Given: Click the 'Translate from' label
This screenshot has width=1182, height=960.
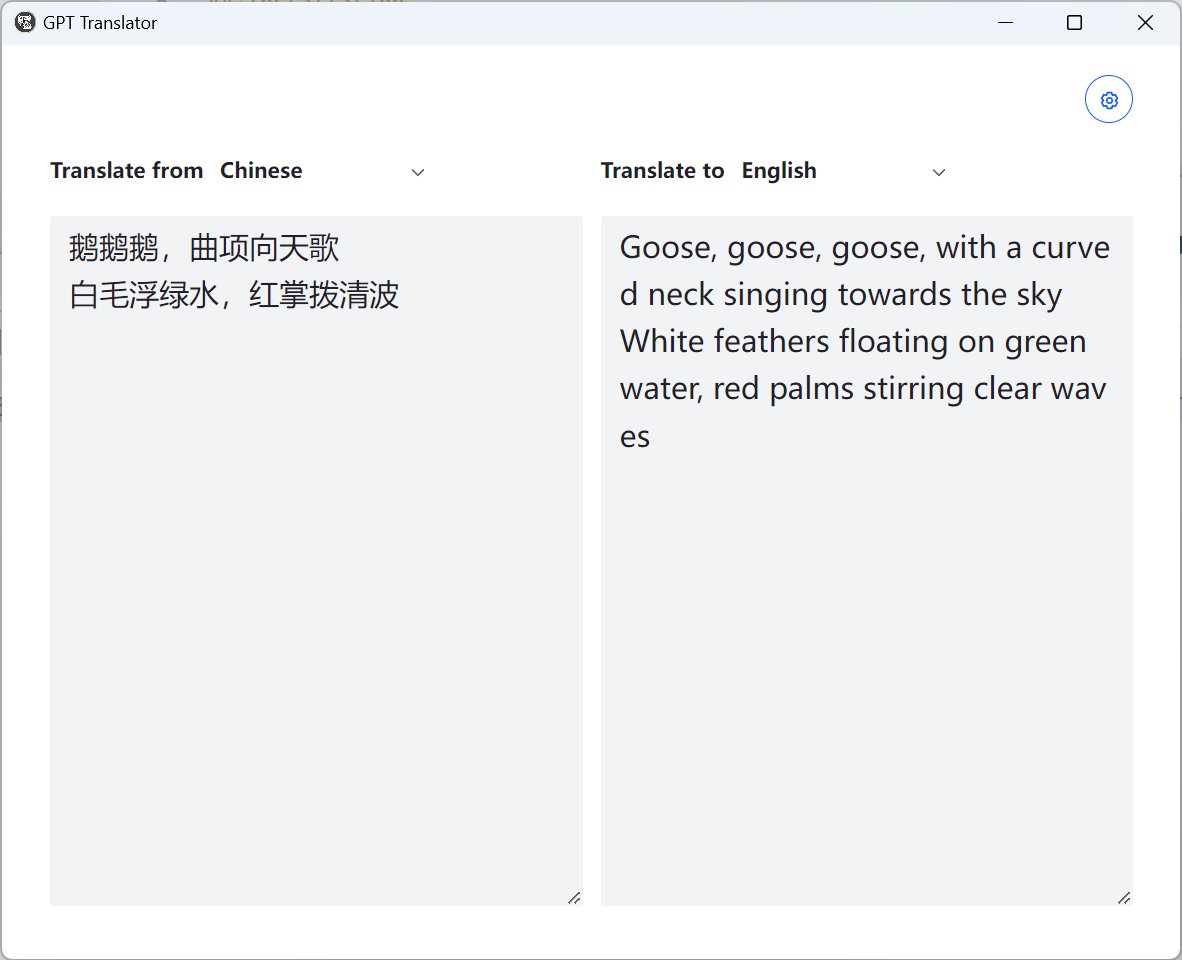Looking at the screenshot, I should click(x=127, y=171).
